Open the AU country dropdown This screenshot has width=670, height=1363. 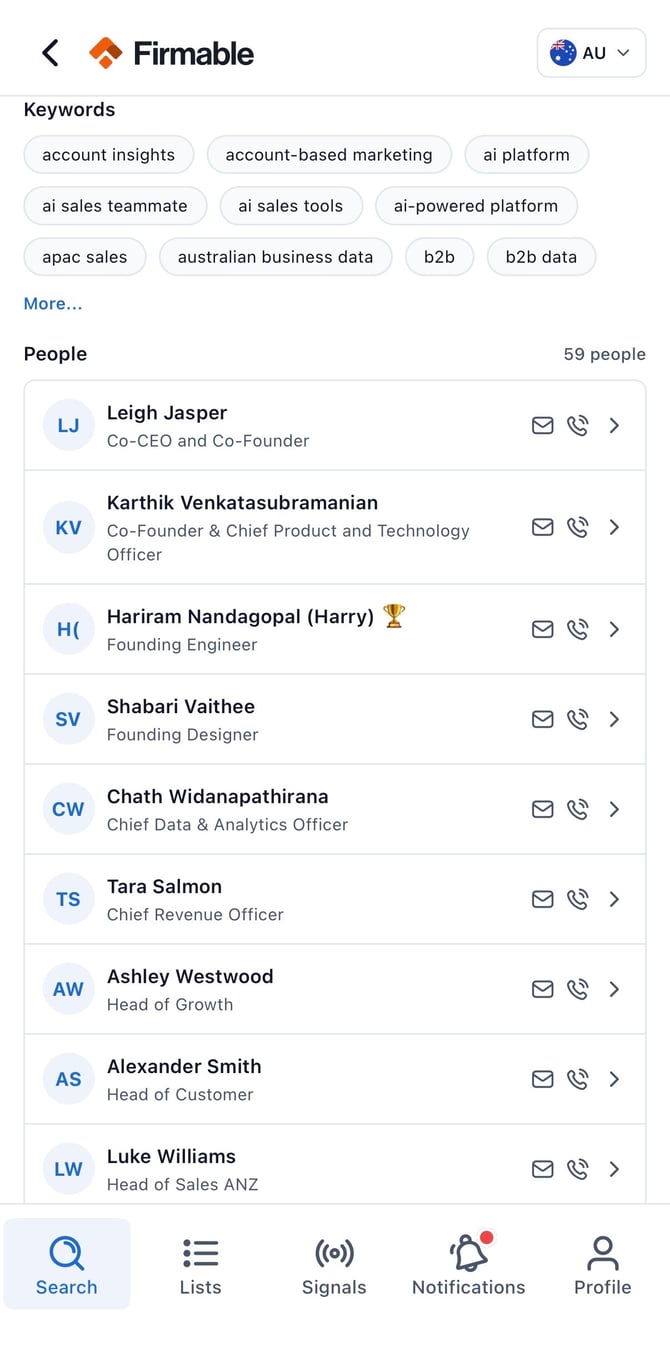(591, 53)
